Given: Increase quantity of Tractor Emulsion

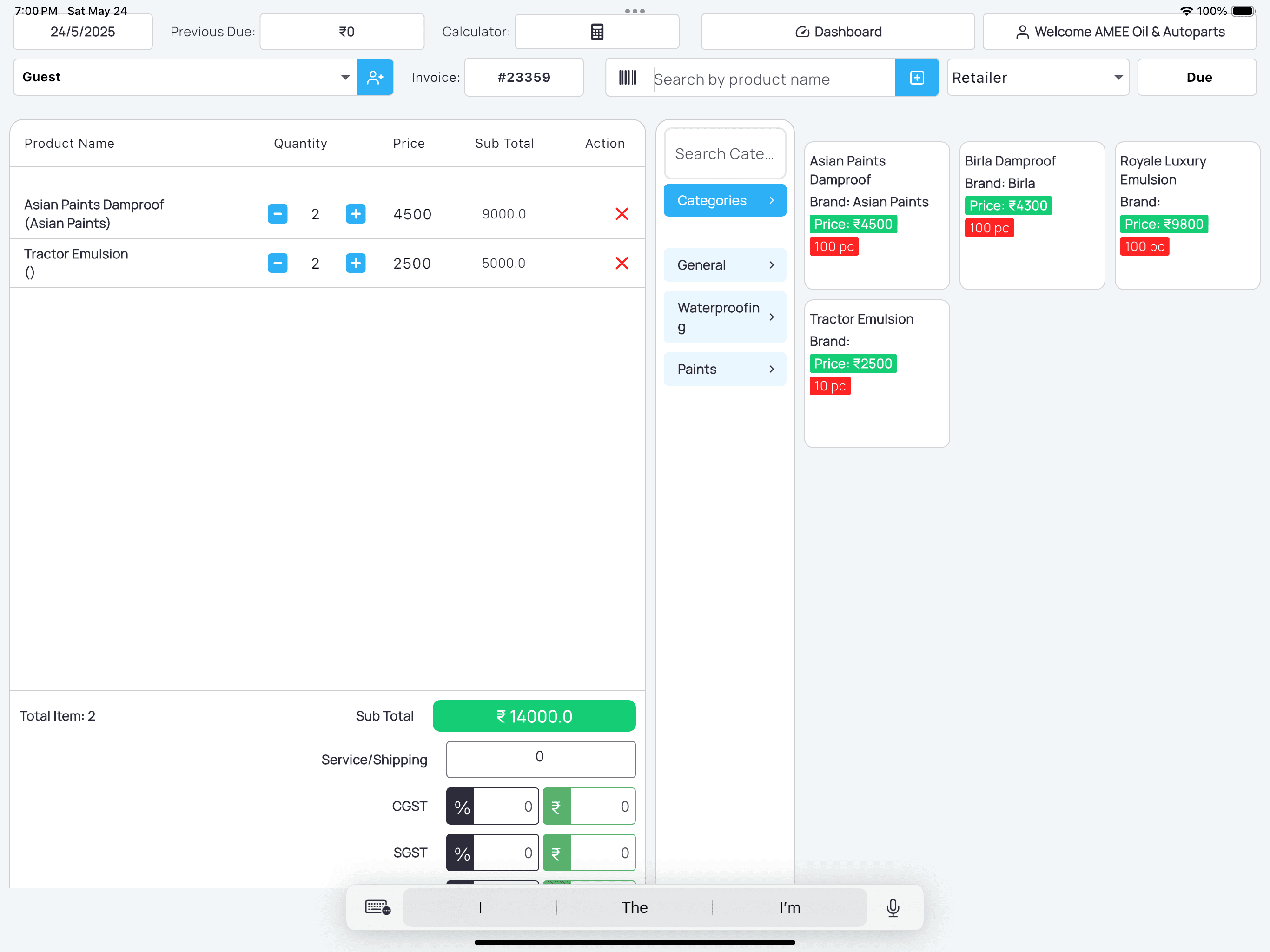Looking at the screenshot, I should (356, 264).
